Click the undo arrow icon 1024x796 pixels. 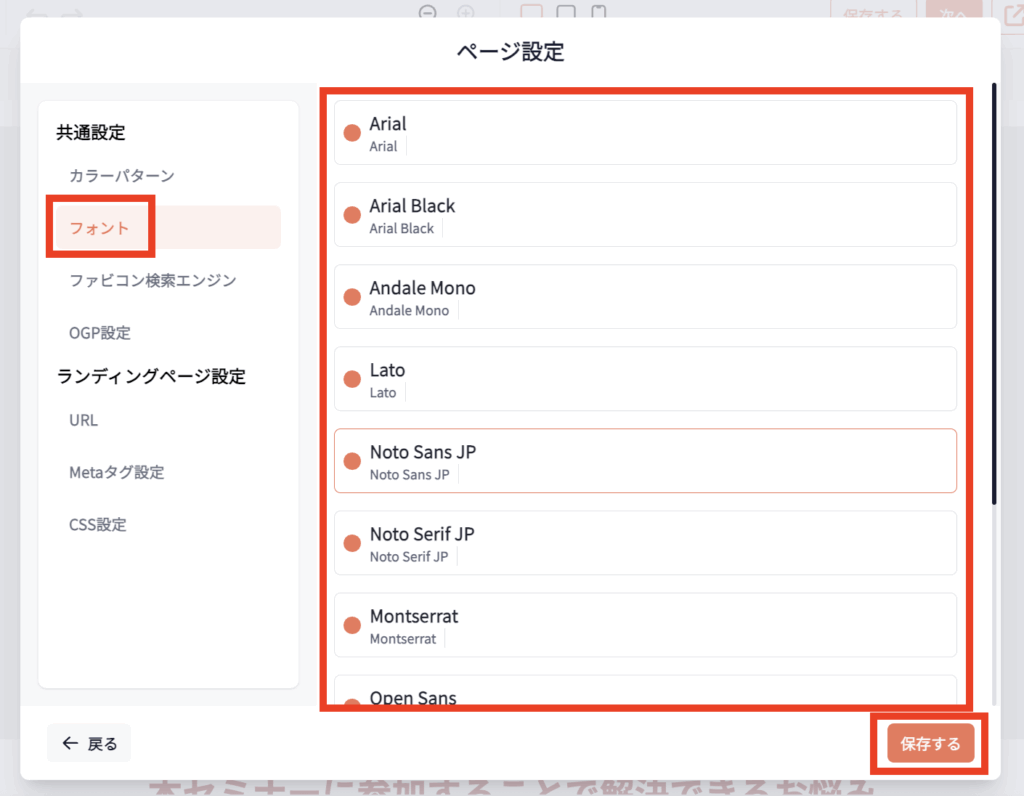click(x=36, y=14)
